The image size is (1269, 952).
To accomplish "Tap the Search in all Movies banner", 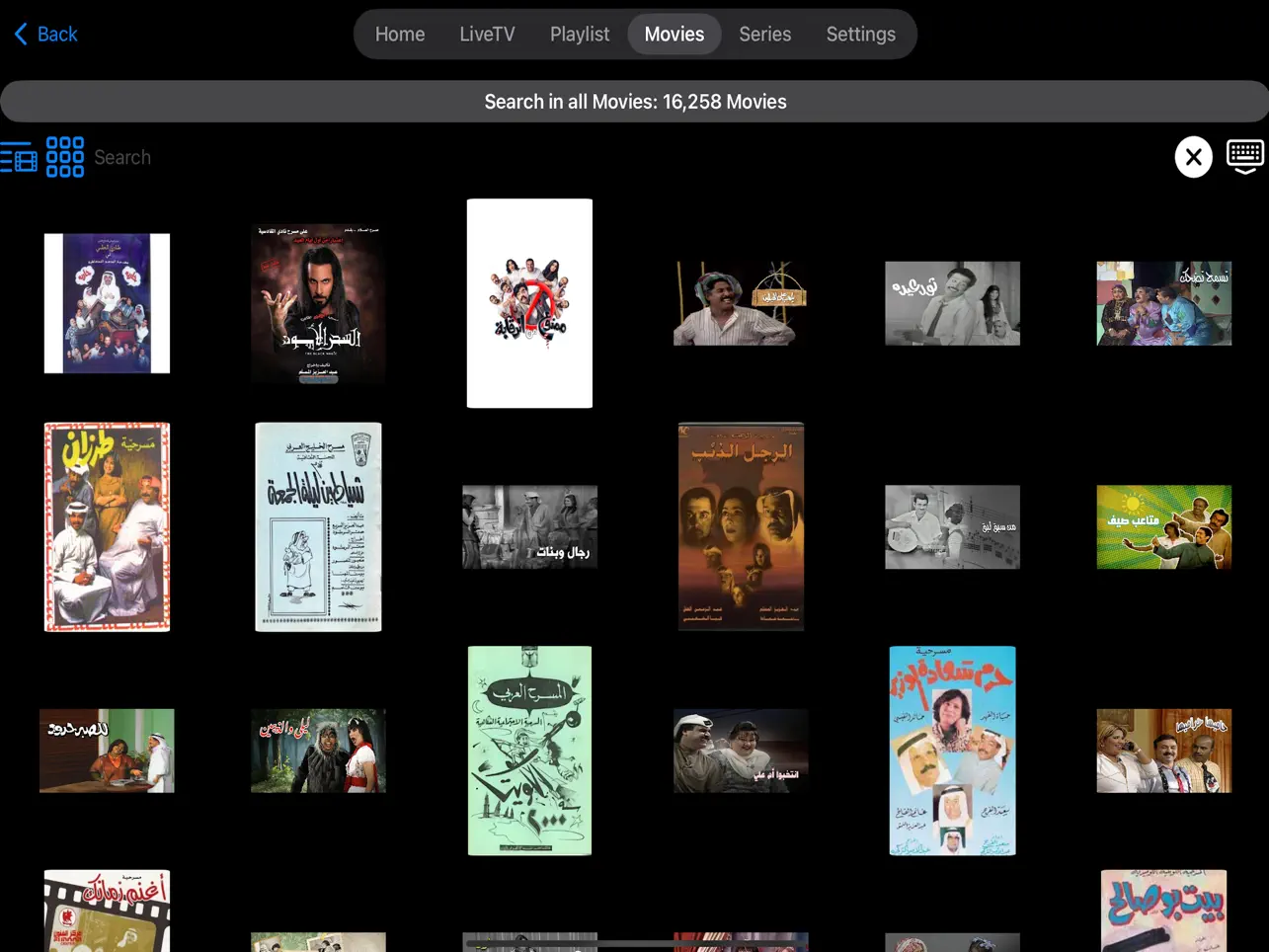I will (634, 102).
